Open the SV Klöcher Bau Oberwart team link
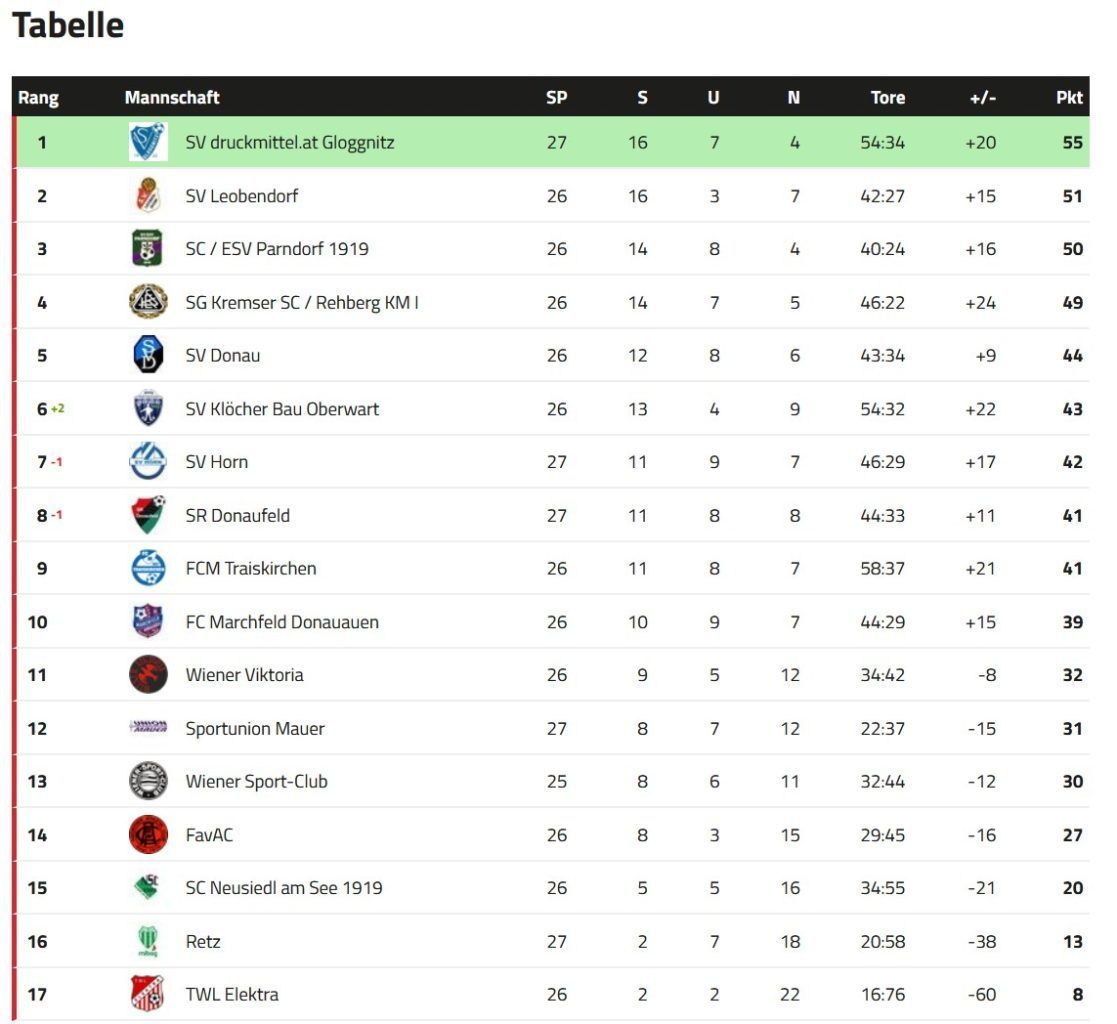This screenshot has width=1117, height=1024. click(282, 409)
